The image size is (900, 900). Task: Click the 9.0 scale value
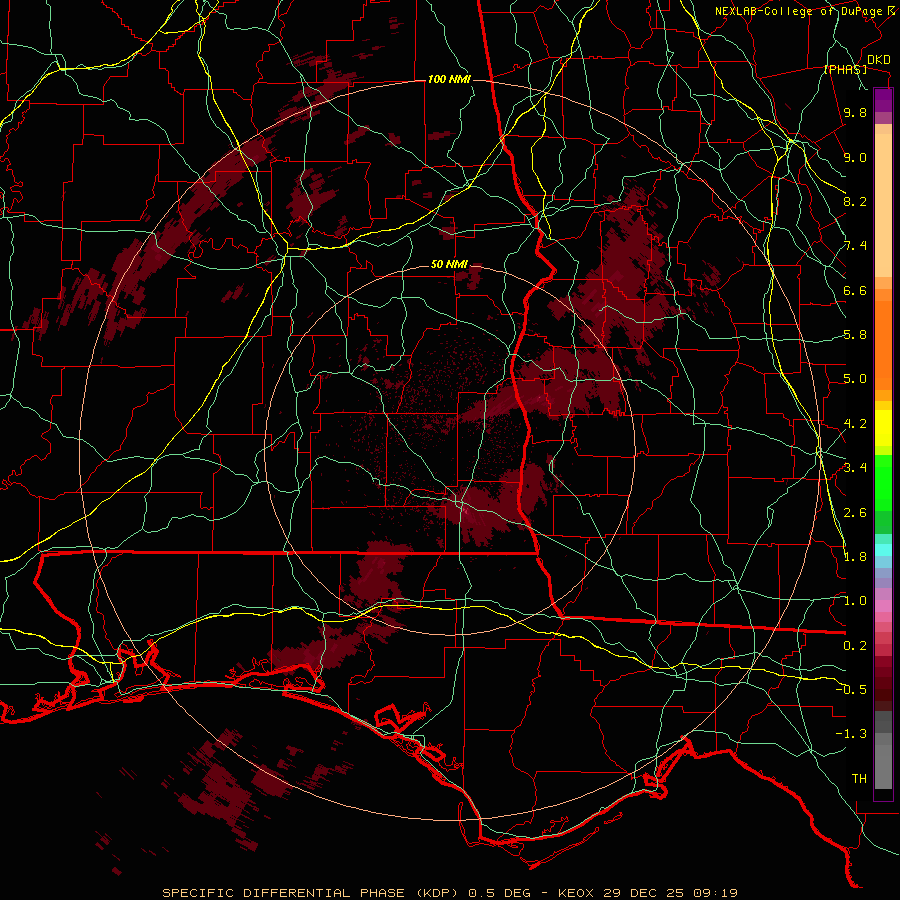click(x=855, y=157)
